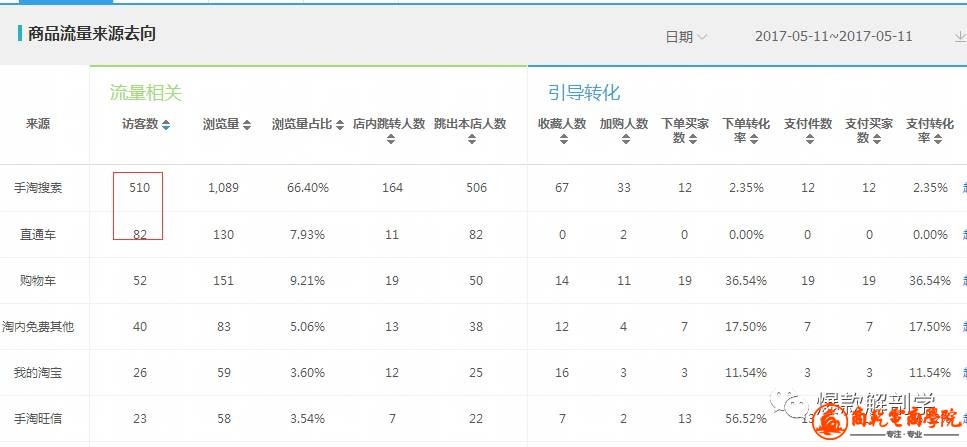Click the 我的淘宝 source row label
967x447 pixels.
(38, 373)
